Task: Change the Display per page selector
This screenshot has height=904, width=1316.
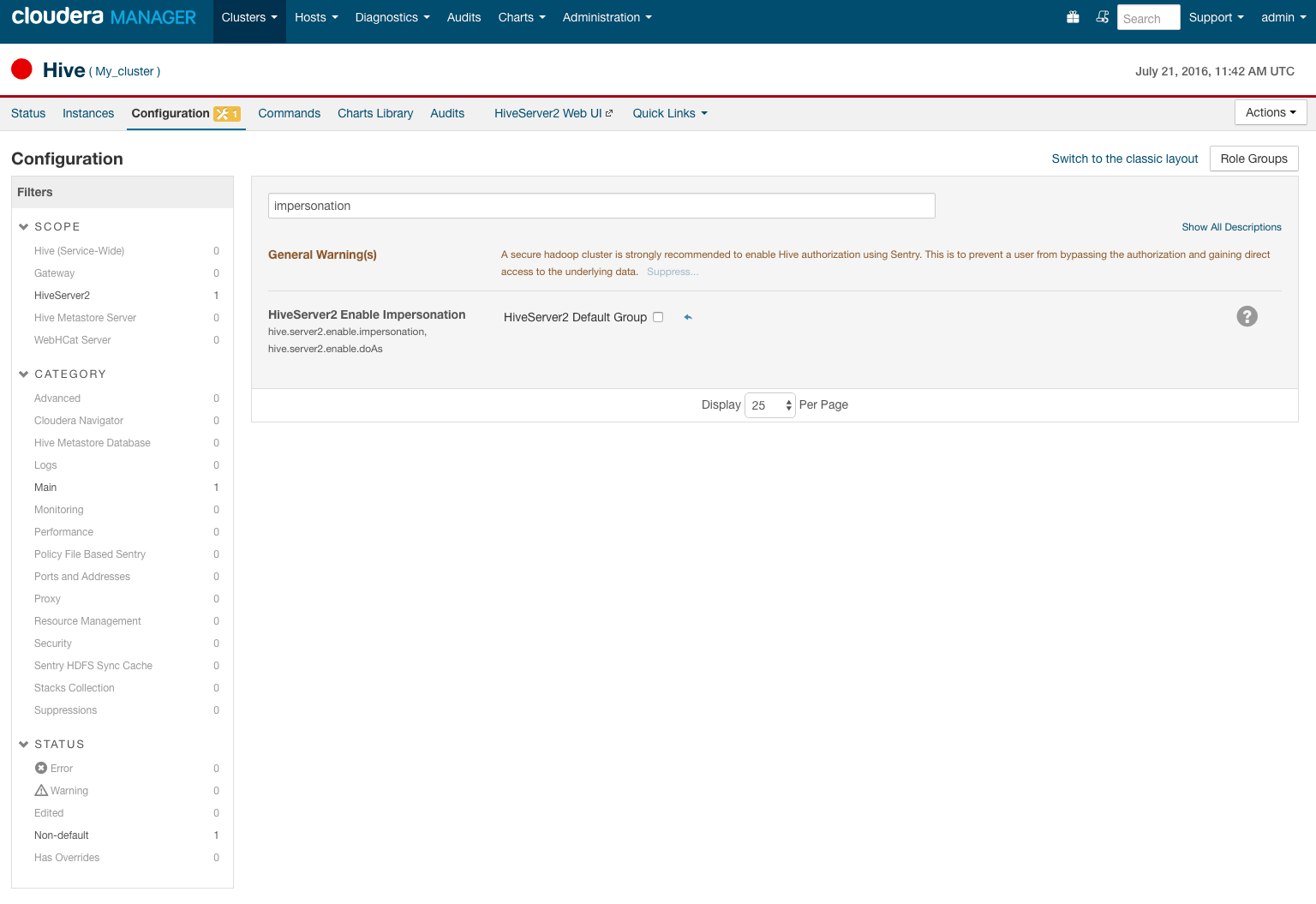Action: (770, 405)
